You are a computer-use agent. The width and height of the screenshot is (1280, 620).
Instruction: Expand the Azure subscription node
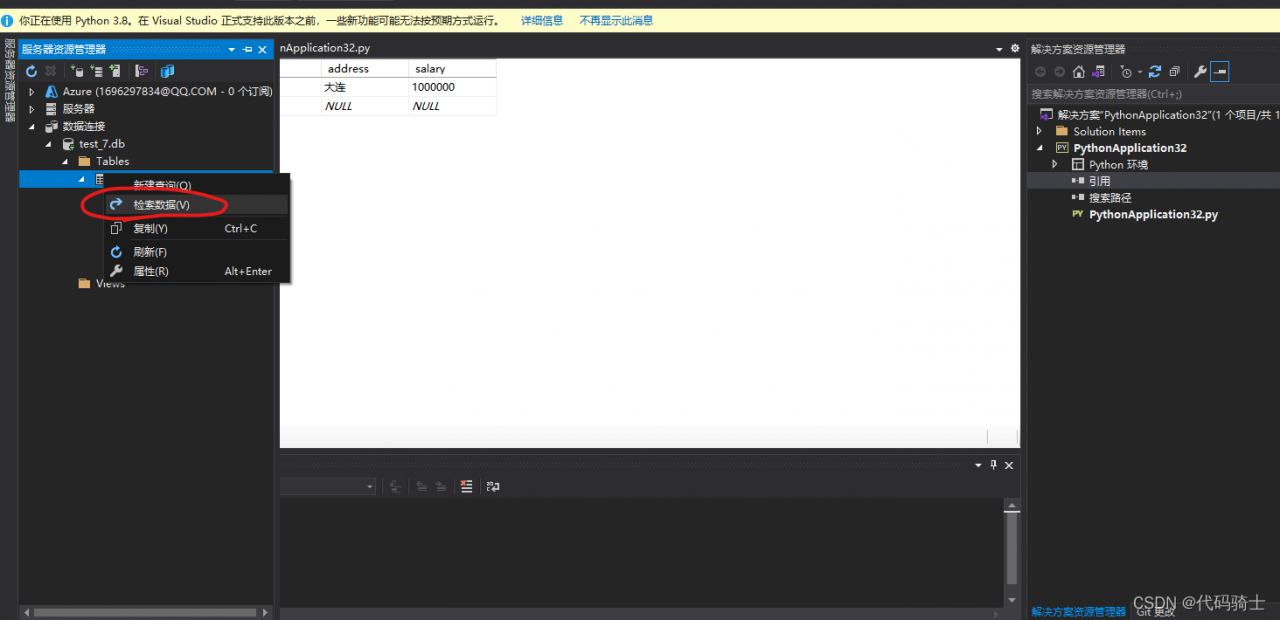31,91
